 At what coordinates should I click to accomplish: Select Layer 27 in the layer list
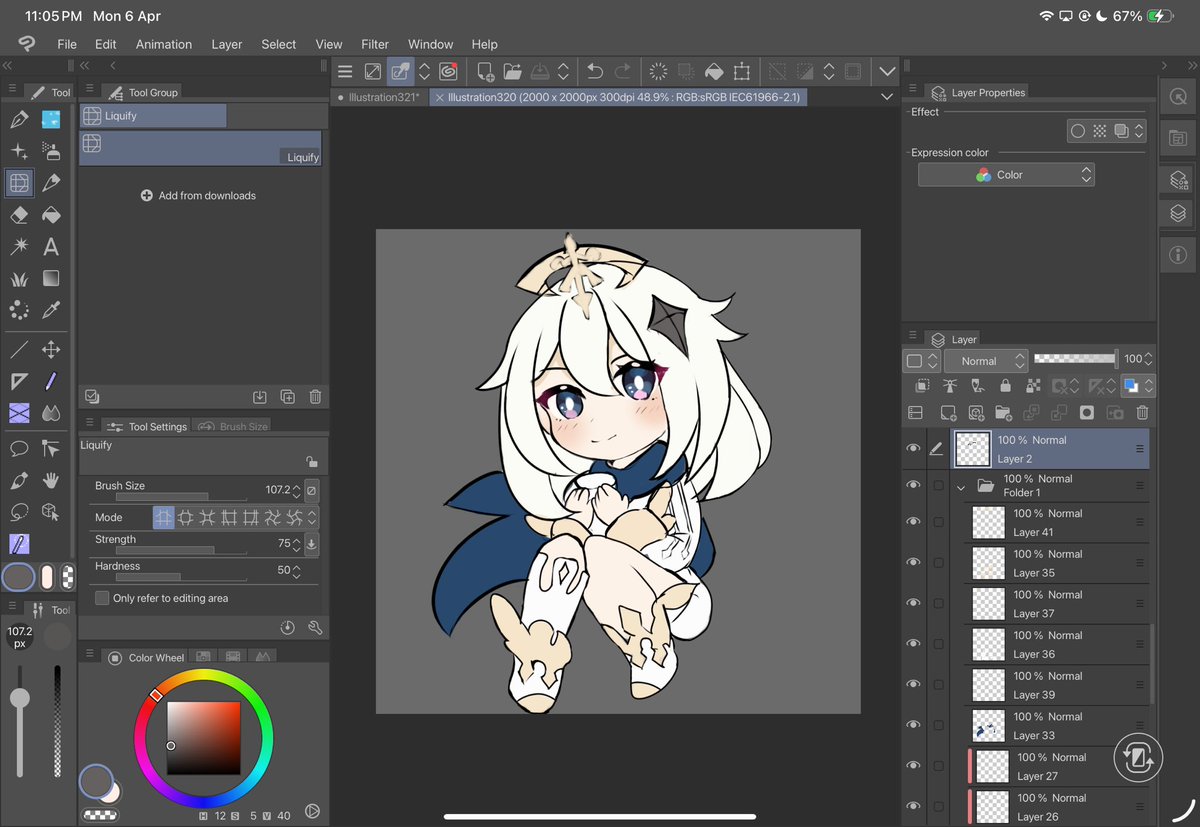pyautogui.click(x=1056, y=767)
